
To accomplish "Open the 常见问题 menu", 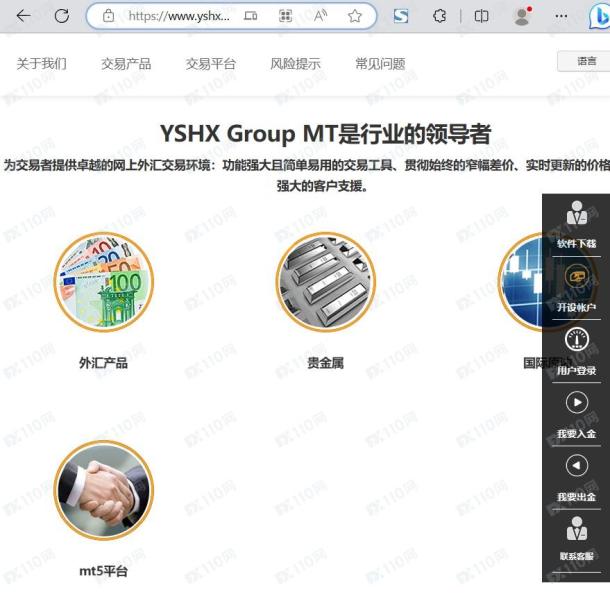I will (380, 63).
